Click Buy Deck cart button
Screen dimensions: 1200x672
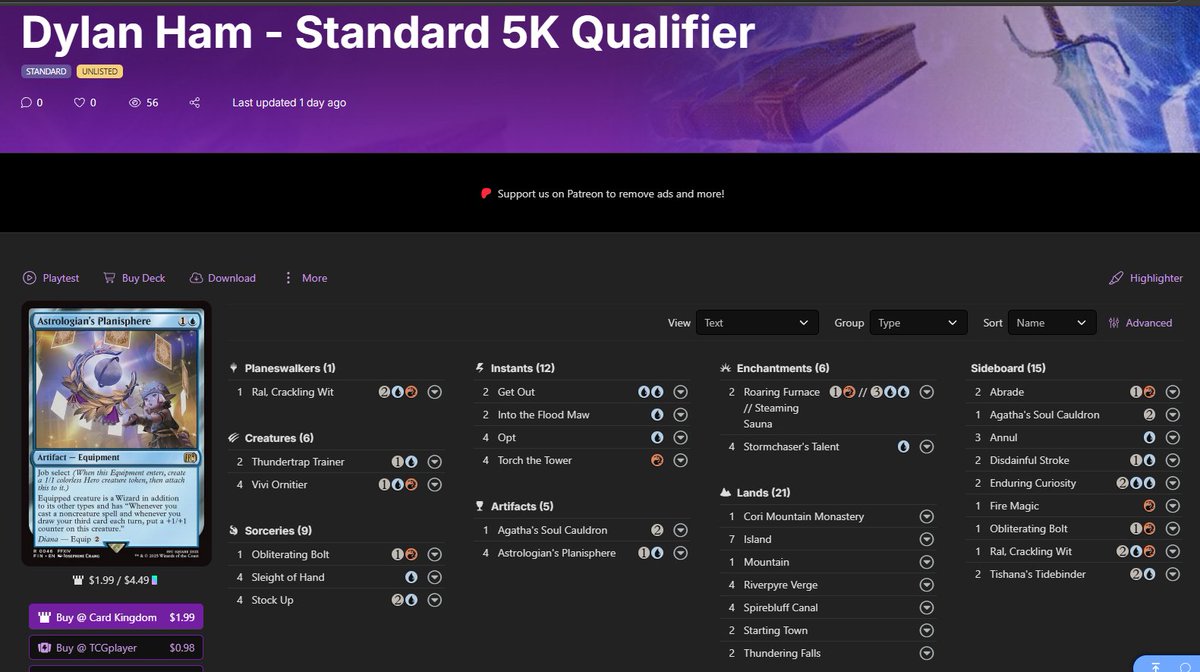[x=133, y=278]
